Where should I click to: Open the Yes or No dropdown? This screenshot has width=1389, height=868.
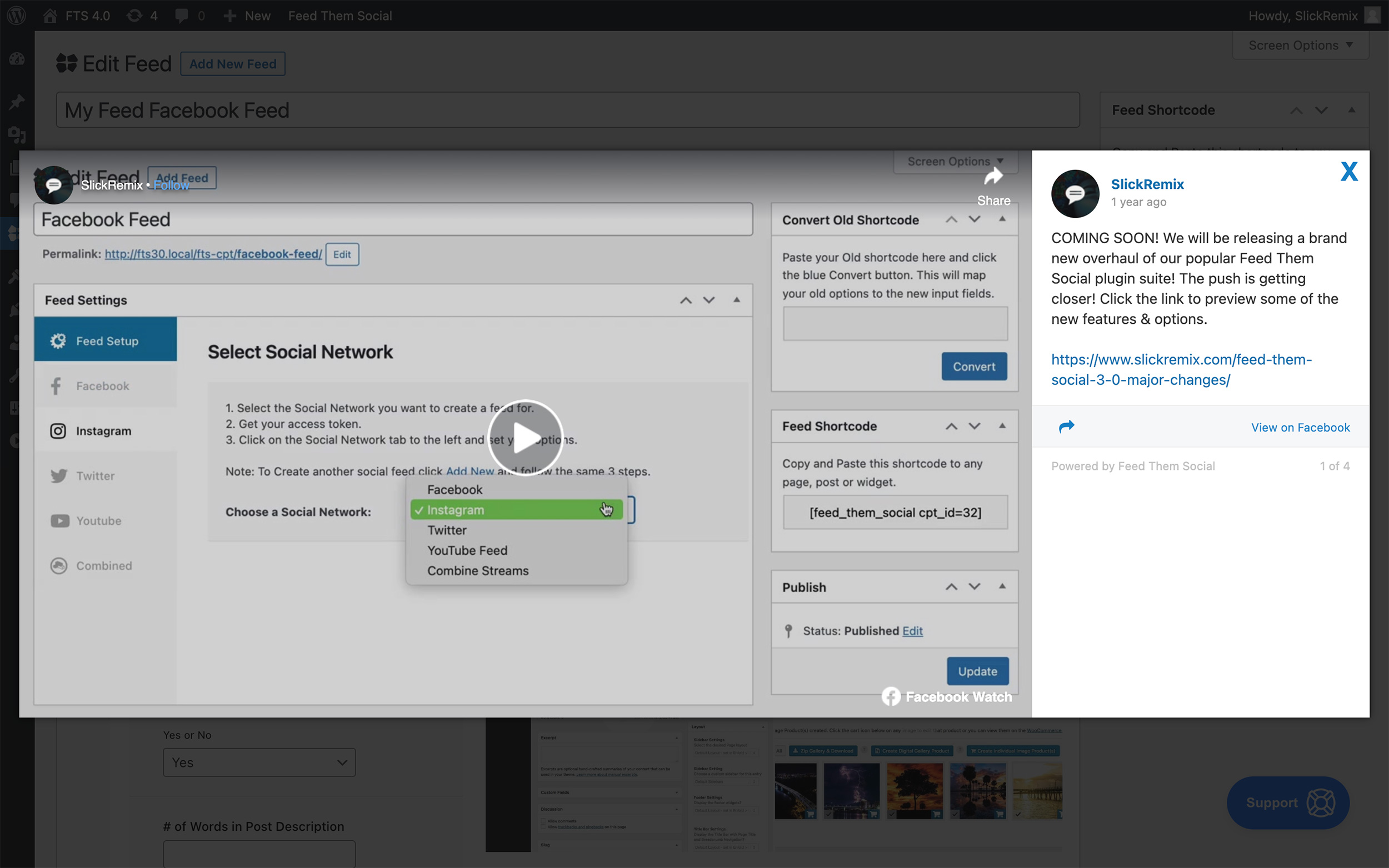[x=259, y=762]
